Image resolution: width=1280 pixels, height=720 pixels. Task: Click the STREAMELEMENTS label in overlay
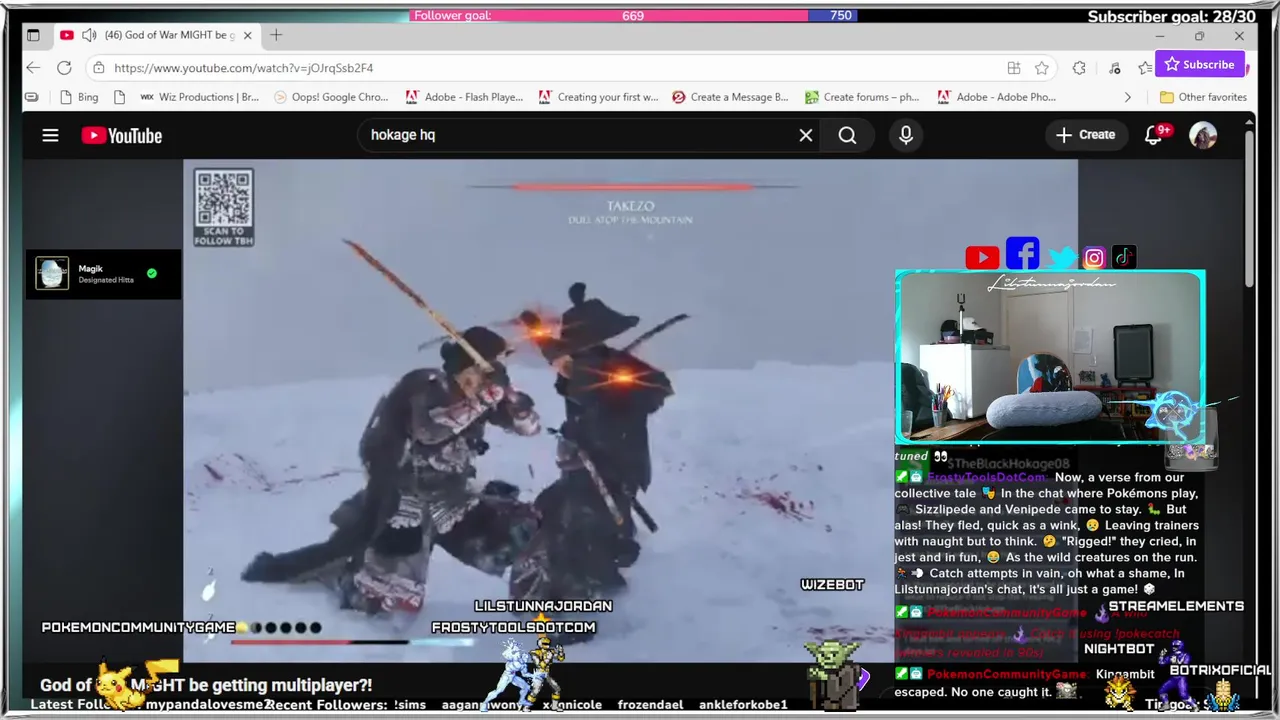tap(1176, 606)
